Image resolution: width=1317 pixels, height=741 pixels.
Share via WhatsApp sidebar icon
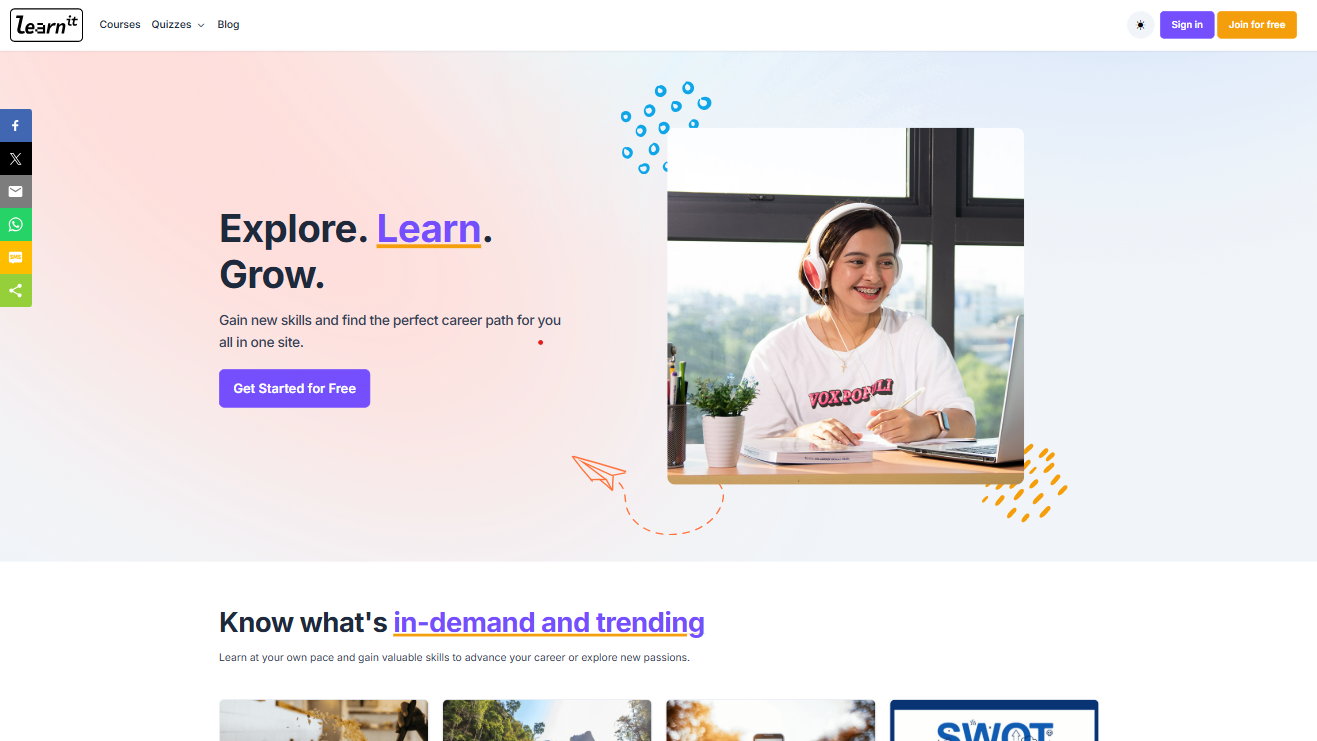coord(16,225)
